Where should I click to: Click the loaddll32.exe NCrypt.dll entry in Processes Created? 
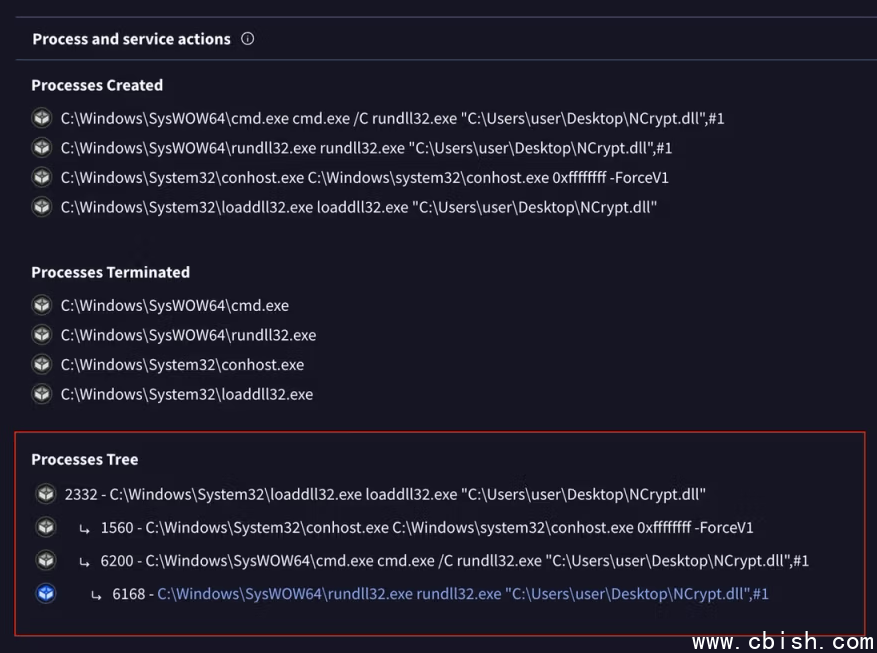358,207
